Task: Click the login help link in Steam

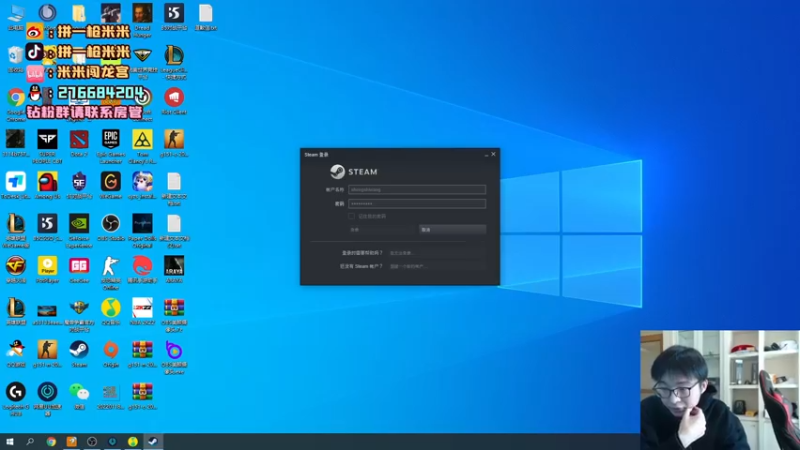Action: coord(403,253)
